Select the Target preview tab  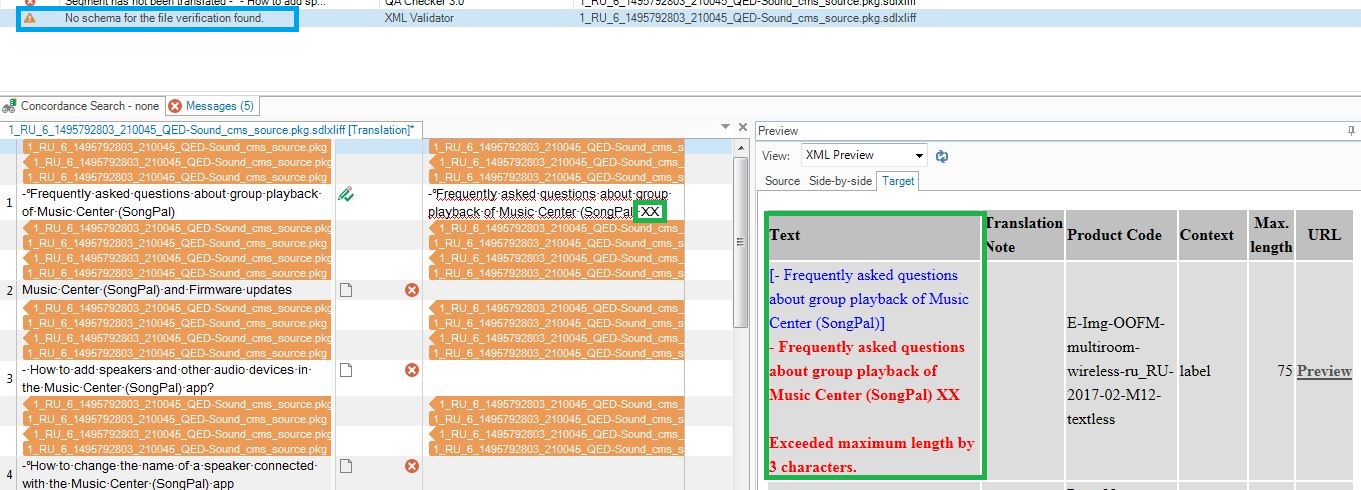[898, 181]
